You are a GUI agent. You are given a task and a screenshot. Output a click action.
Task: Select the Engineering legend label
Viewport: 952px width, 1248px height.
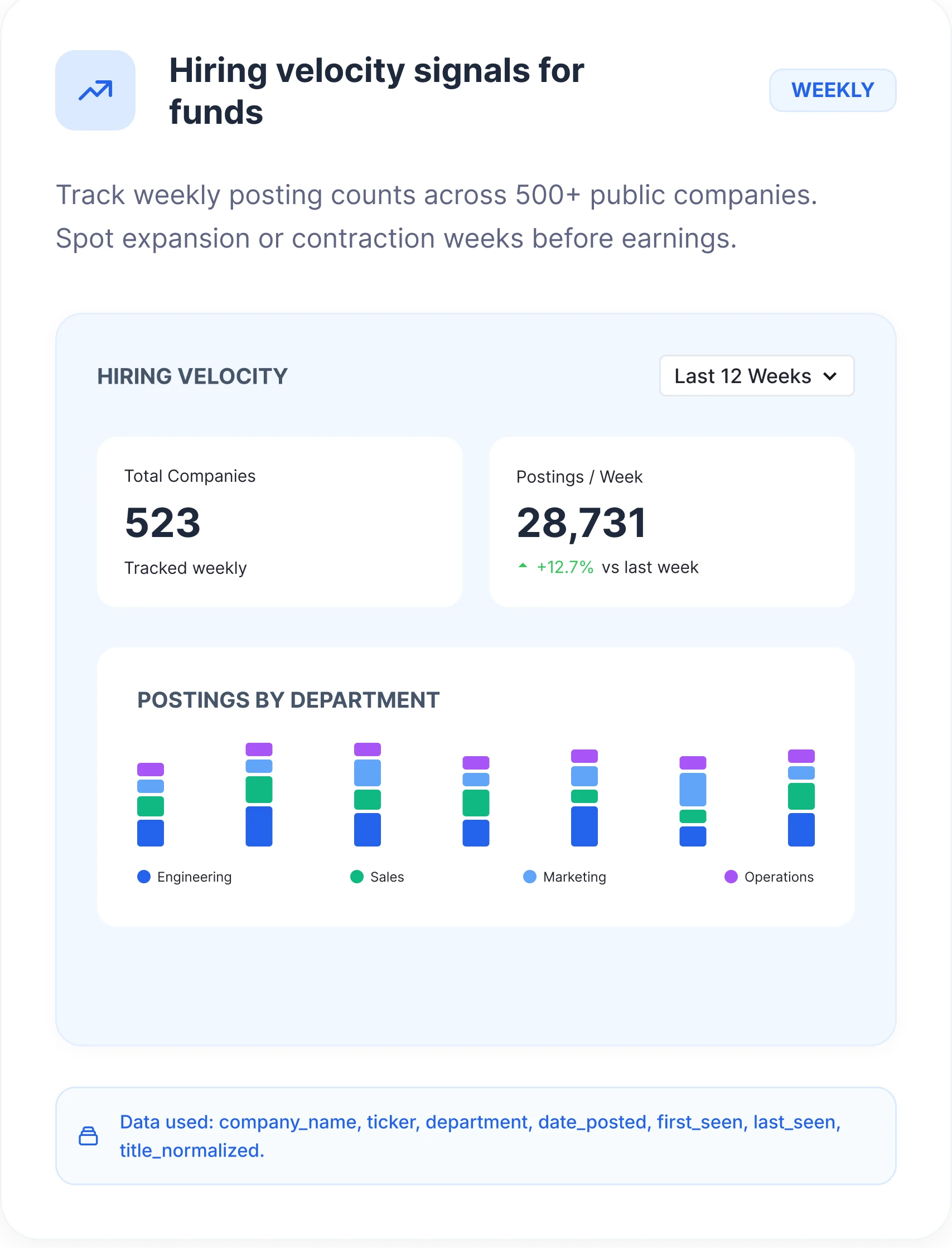pyautogui.click(x=195, y=877)
